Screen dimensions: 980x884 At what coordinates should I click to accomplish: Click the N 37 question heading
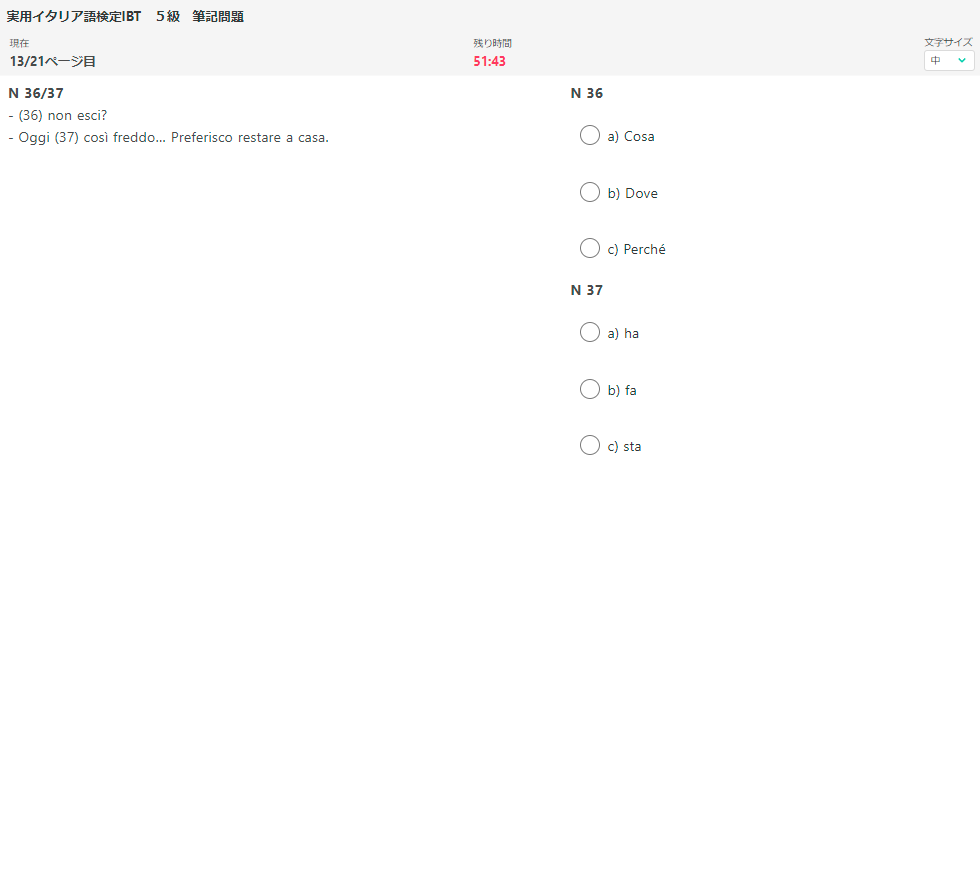(x=586, y=290)
